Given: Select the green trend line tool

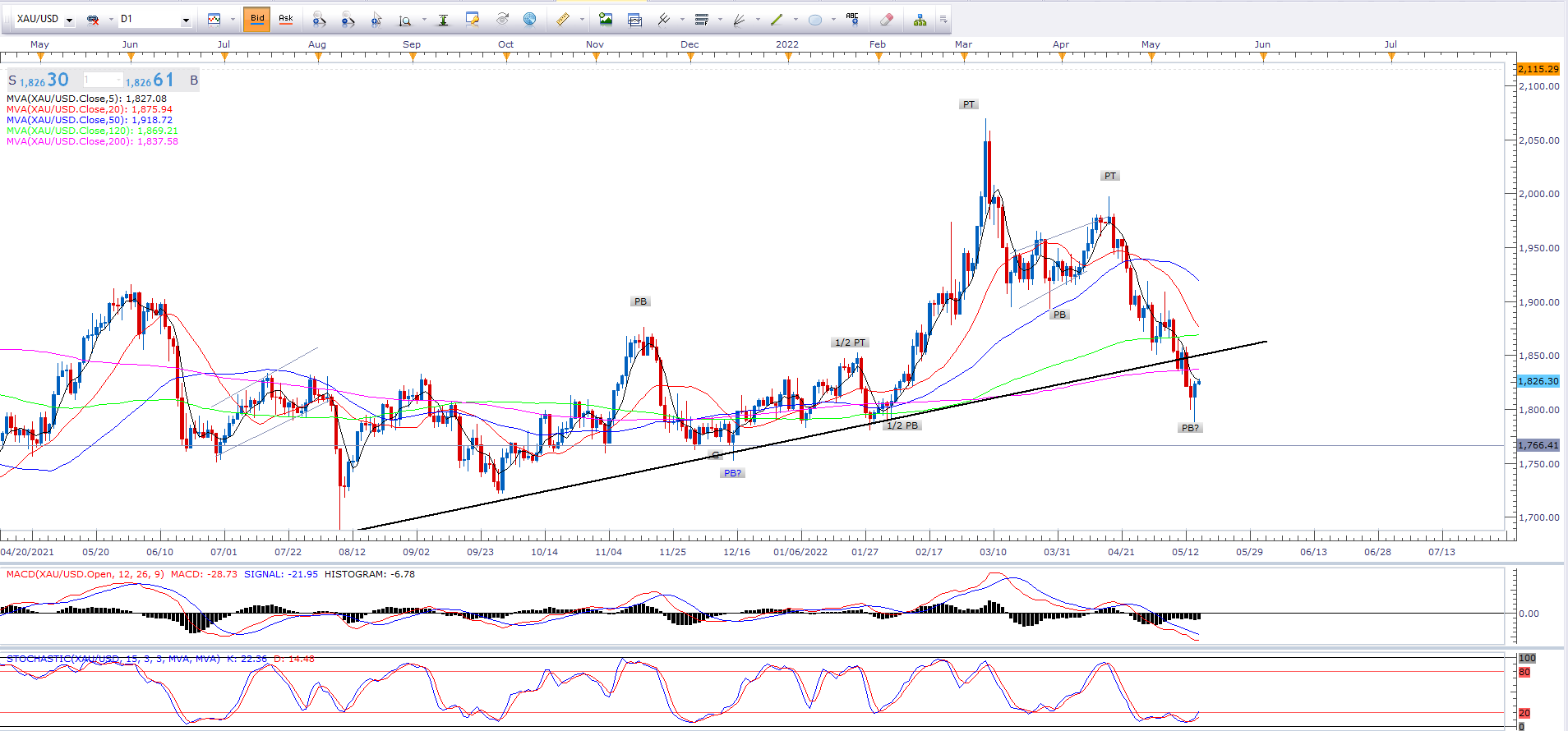Looking at the screenshot, I should coord(777,19).
